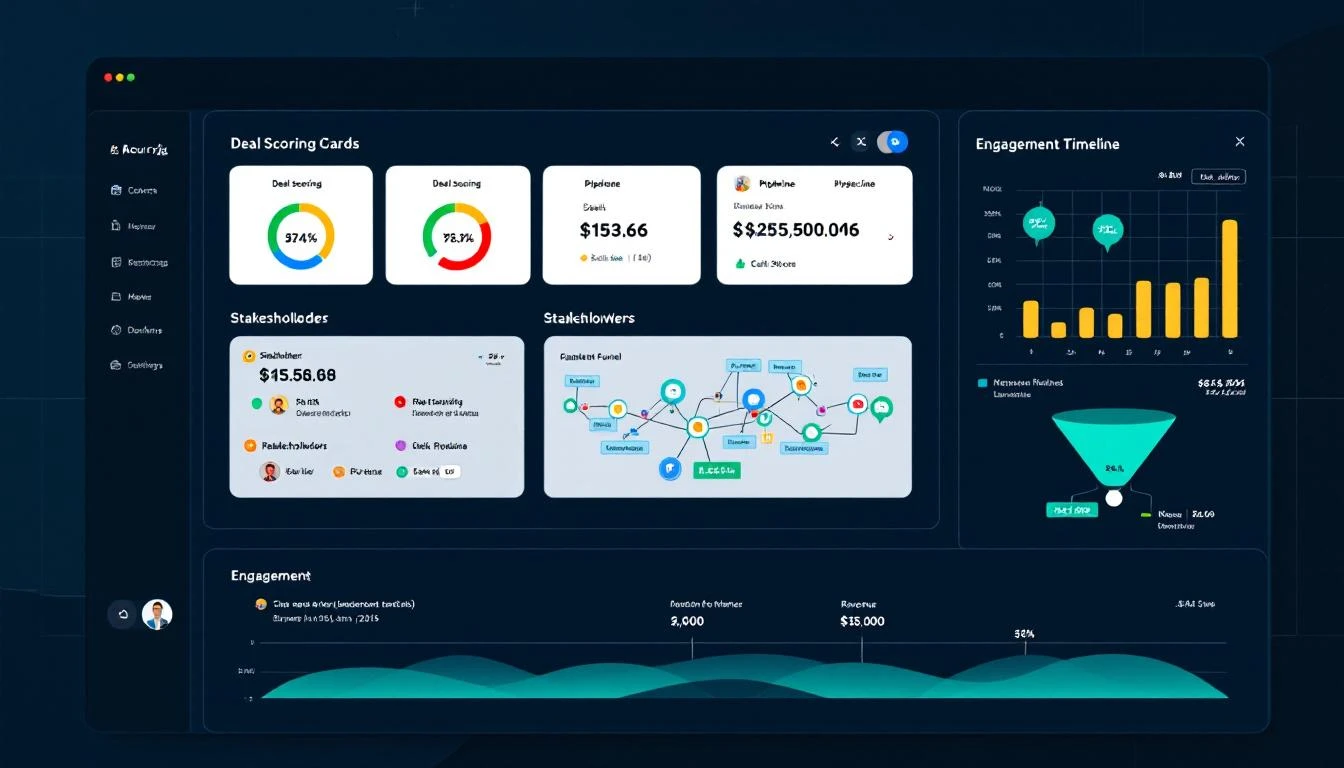Click the X icon beside the blue toggle
Image resolution: width=1344 pixels, height=768 pixels.
tap(861, 141)
